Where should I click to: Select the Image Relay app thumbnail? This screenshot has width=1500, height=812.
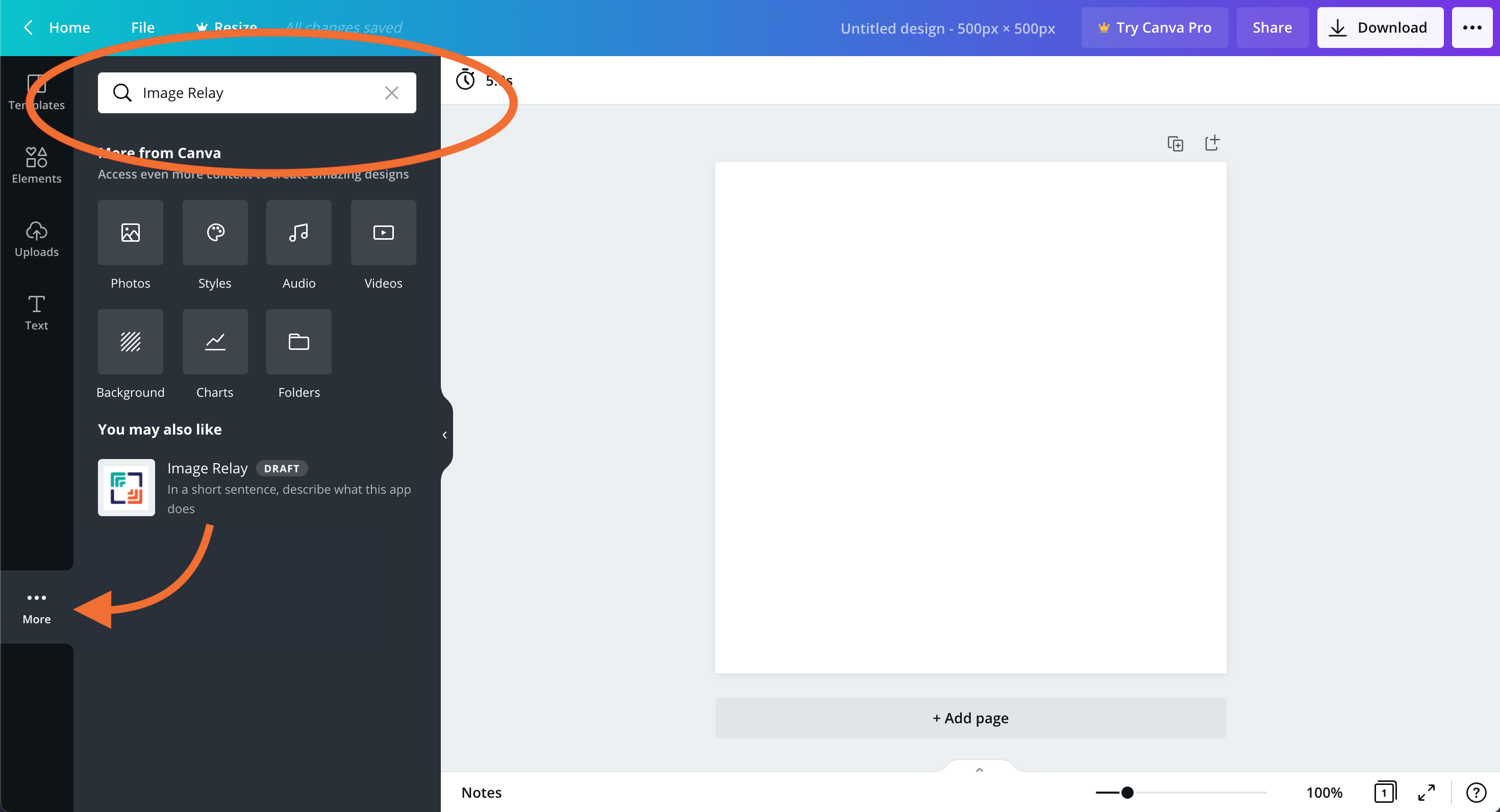(127, 487)
